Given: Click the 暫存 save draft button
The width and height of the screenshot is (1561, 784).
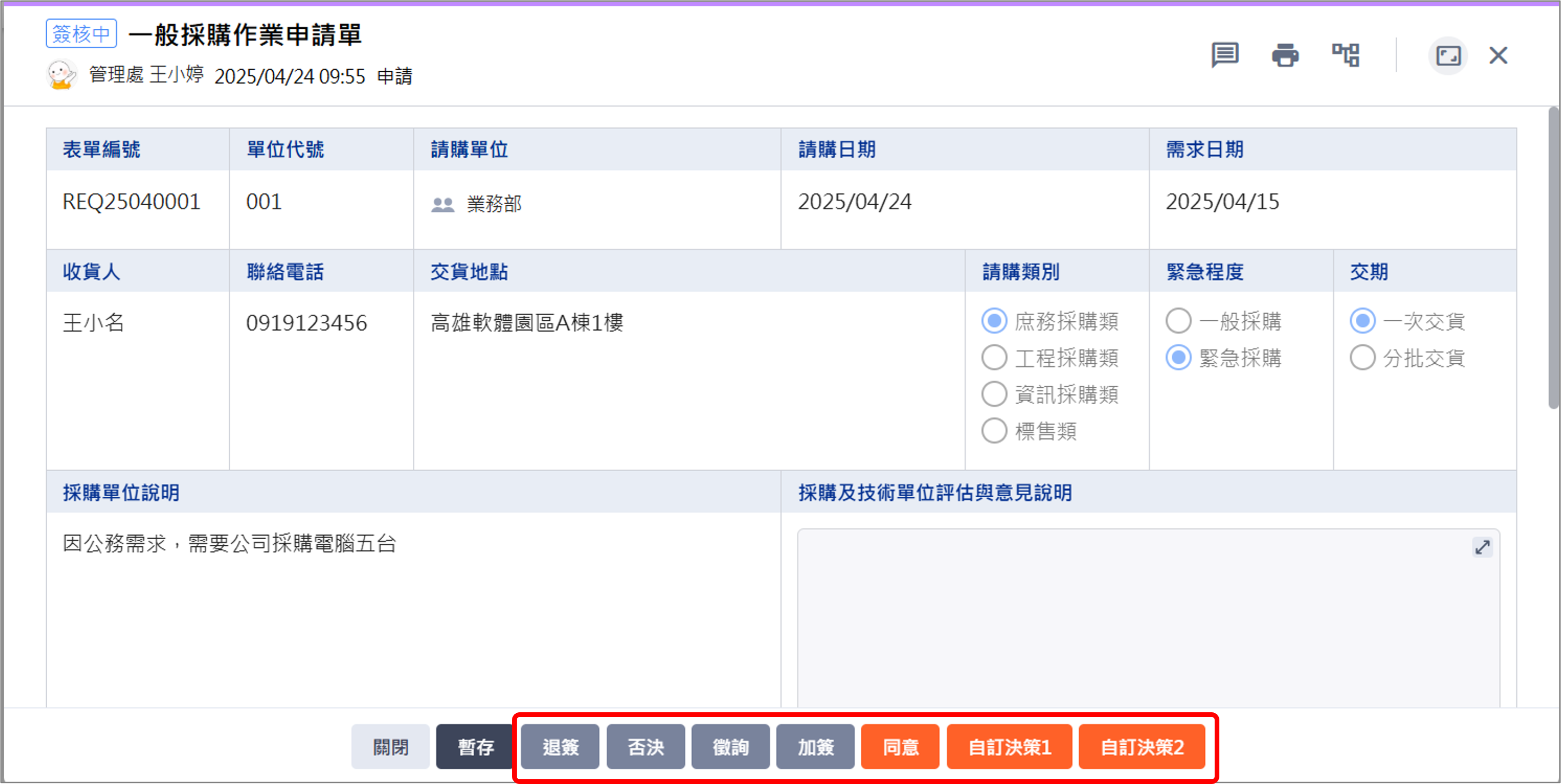Looking at the screenshot, I should pyautogui.click(x=475, y=746).
